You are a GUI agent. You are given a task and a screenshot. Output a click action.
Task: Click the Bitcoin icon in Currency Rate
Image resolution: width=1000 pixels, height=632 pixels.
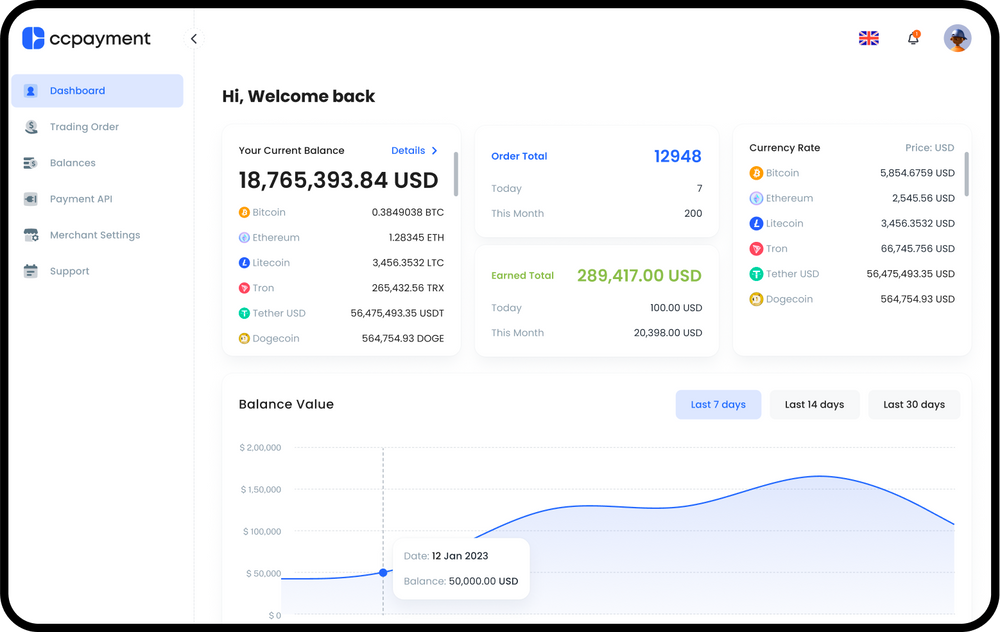(x=756, y=173)
